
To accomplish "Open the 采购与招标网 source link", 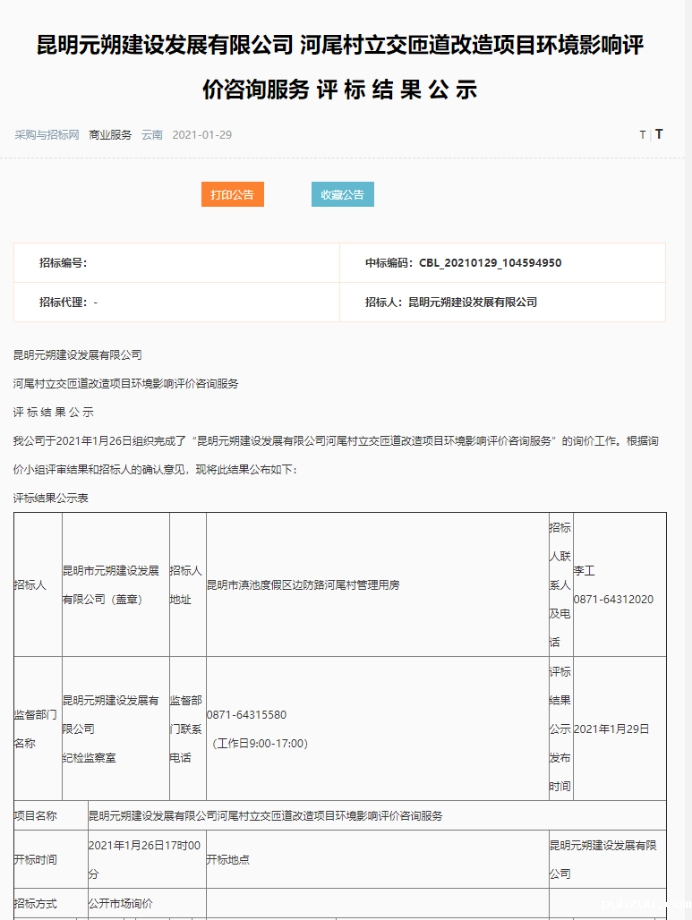I will click(x=46, y=135).
